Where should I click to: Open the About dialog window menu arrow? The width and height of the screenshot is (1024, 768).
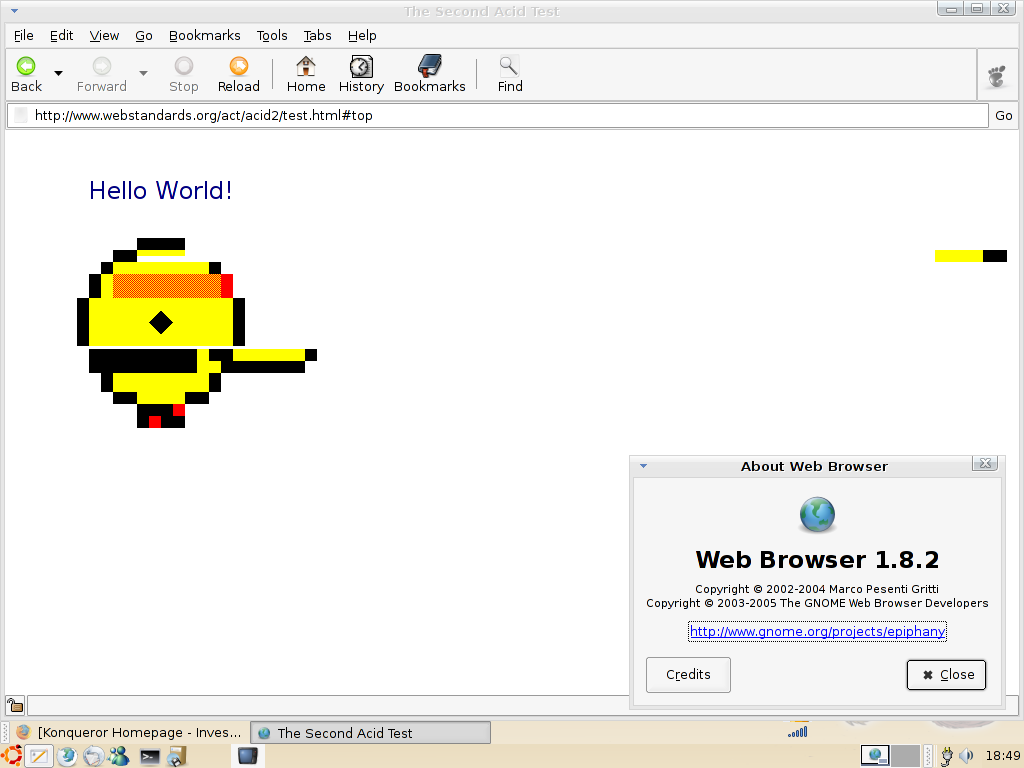(643, 466)
